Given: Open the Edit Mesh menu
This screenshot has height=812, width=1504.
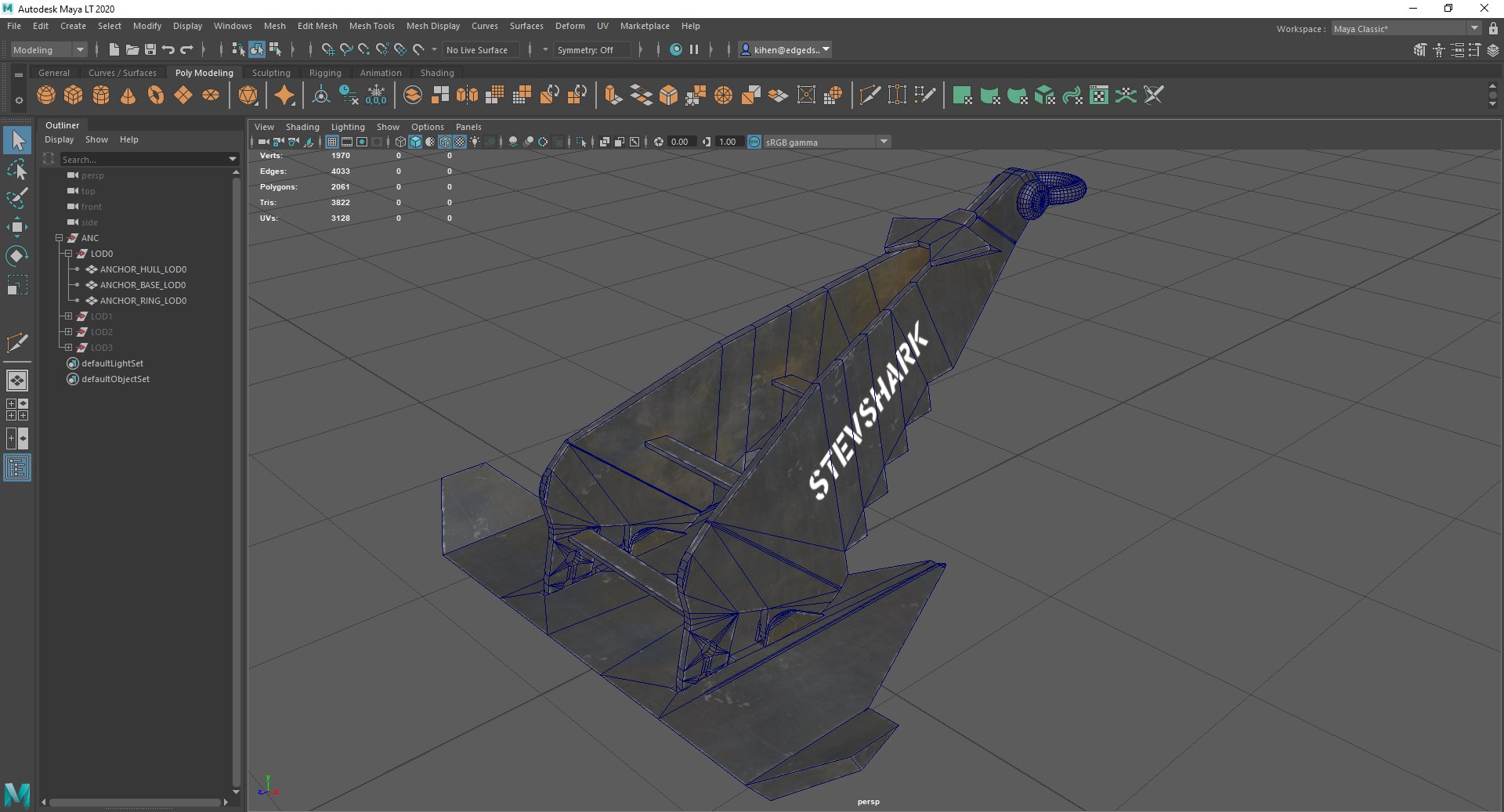Looking at the screenshot, I should pyautogui.click(x=317, y=26).
